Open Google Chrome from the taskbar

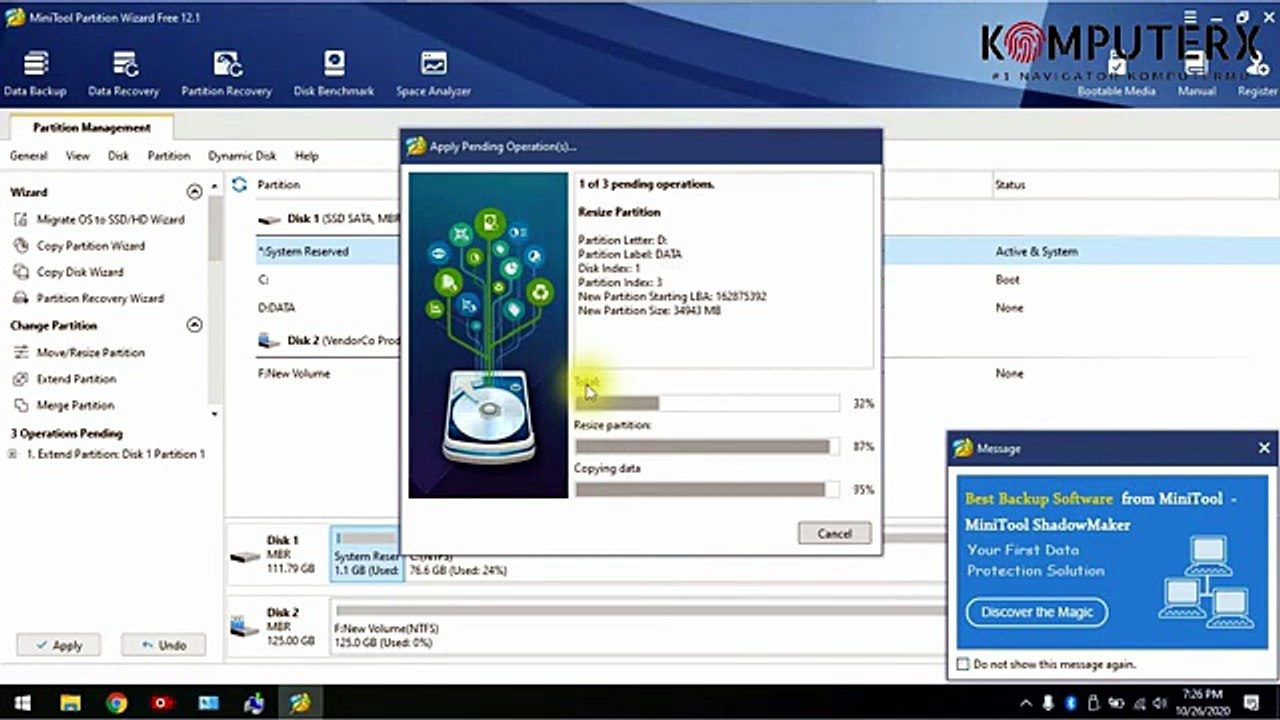[x=117, y=702]
